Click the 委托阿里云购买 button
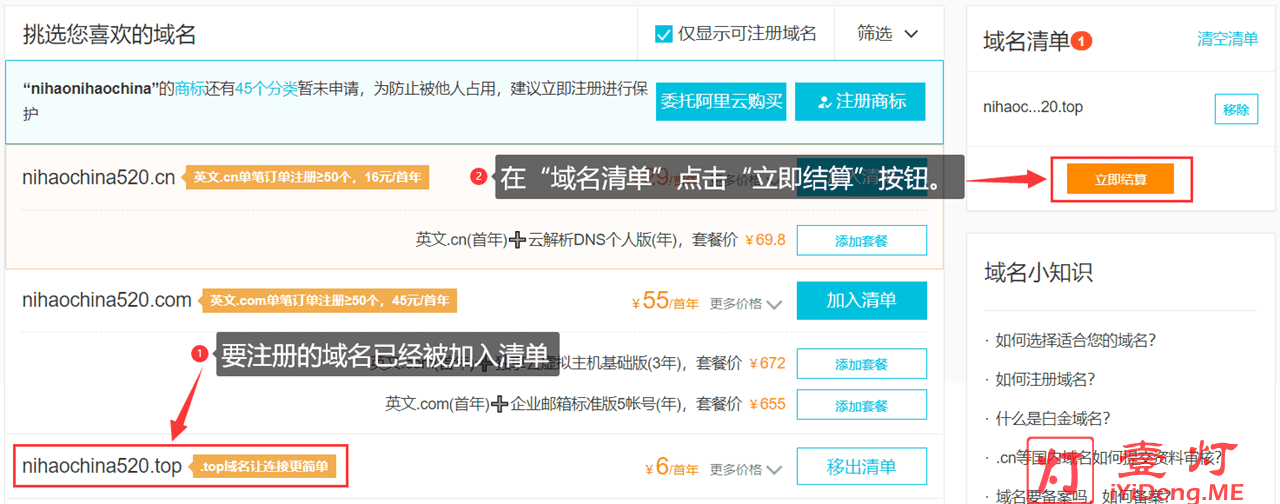 pyautogui.click(x=721, y=101)
